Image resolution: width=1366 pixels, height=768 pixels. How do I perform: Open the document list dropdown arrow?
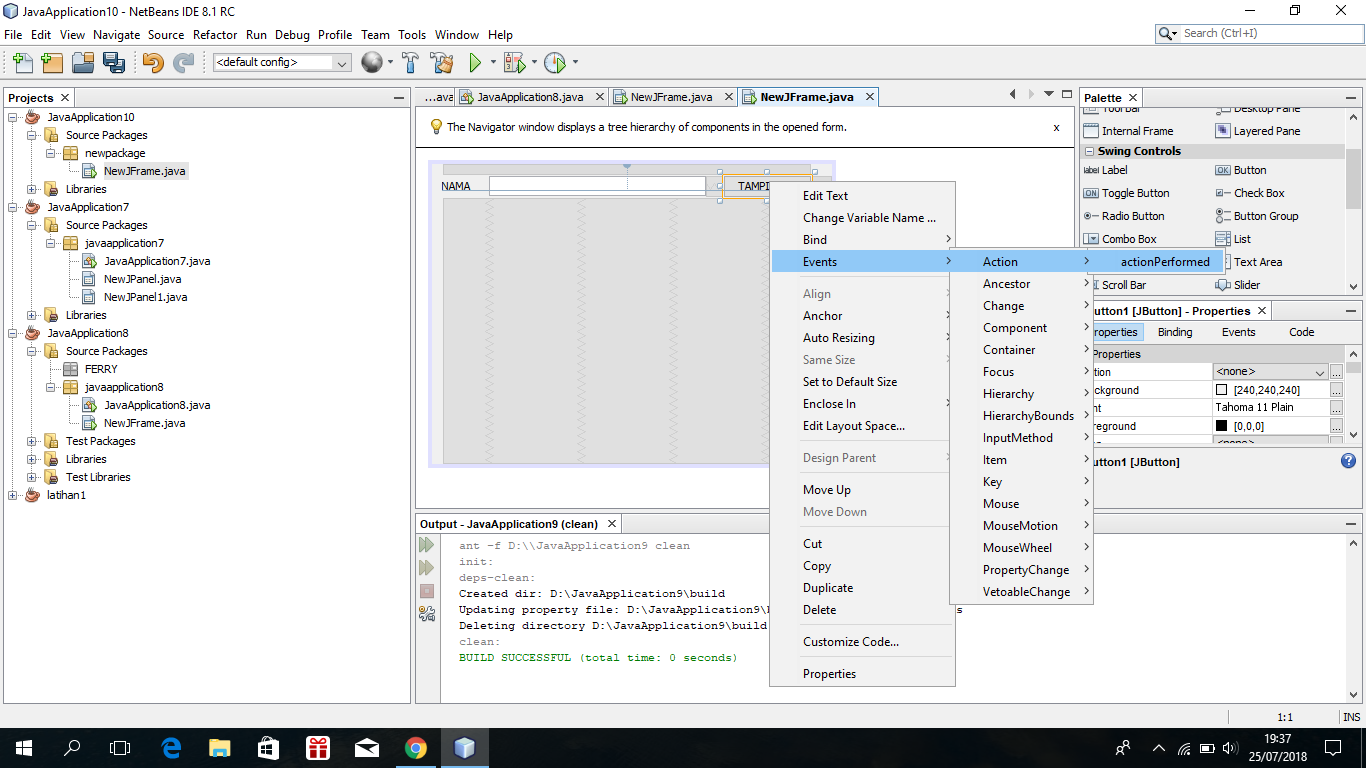click(x=1049, y=94)
